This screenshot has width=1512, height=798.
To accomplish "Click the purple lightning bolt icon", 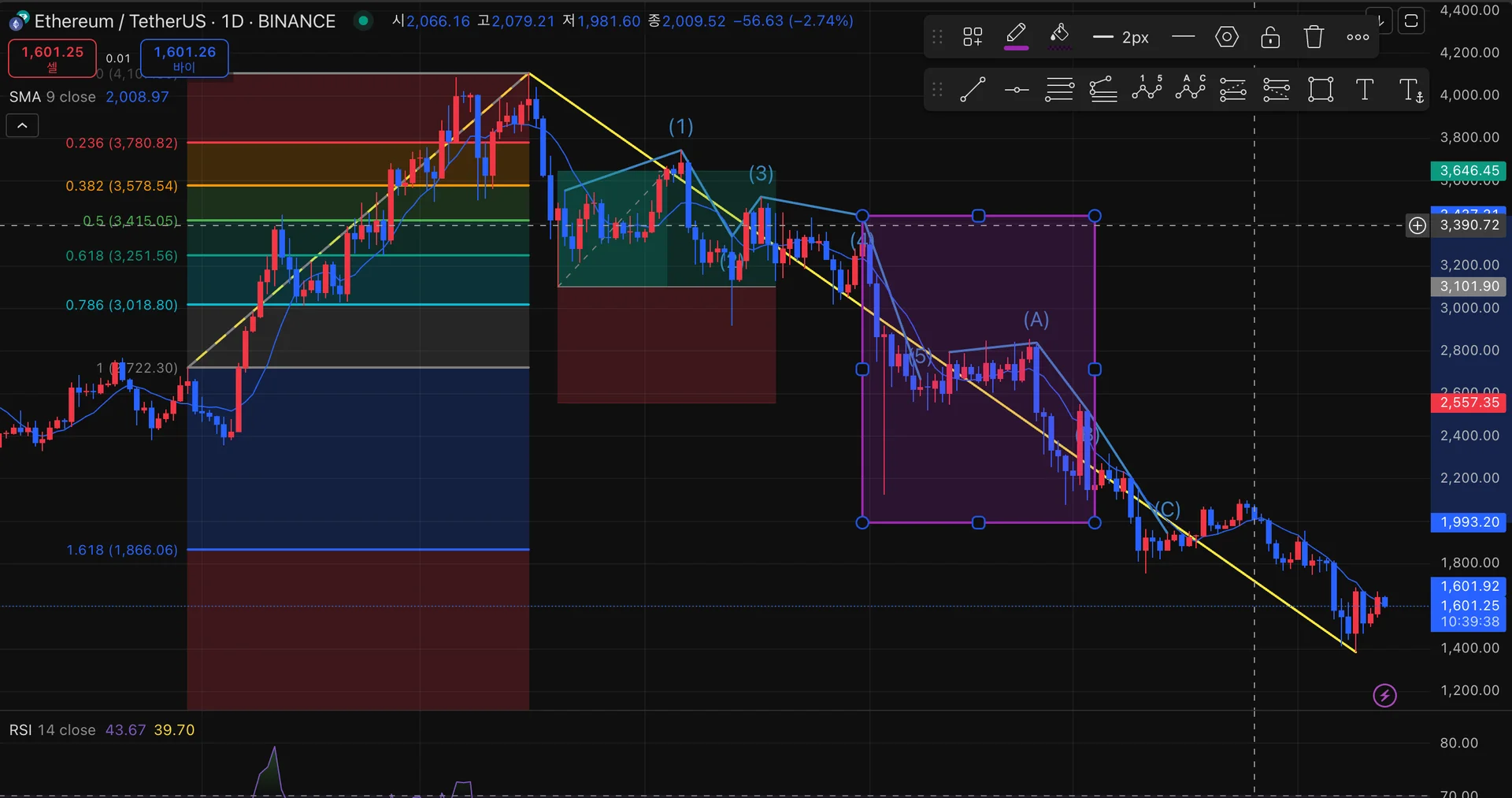I will (1384, 696).
